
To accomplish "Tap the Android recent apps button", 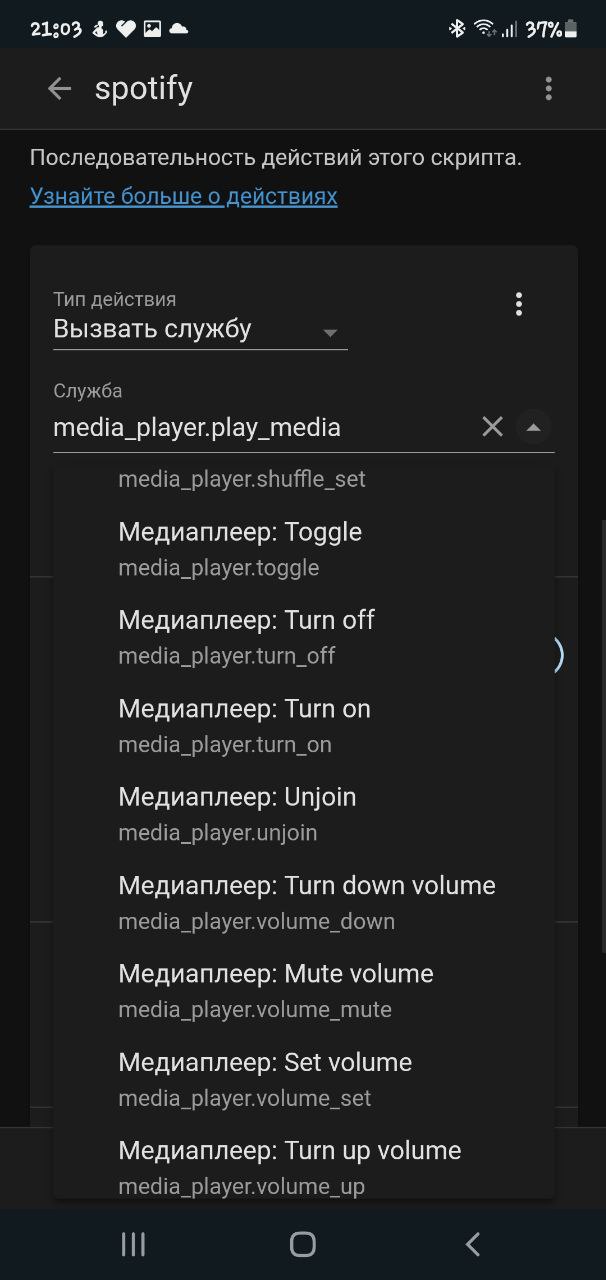I will [x=133, y=1244].
